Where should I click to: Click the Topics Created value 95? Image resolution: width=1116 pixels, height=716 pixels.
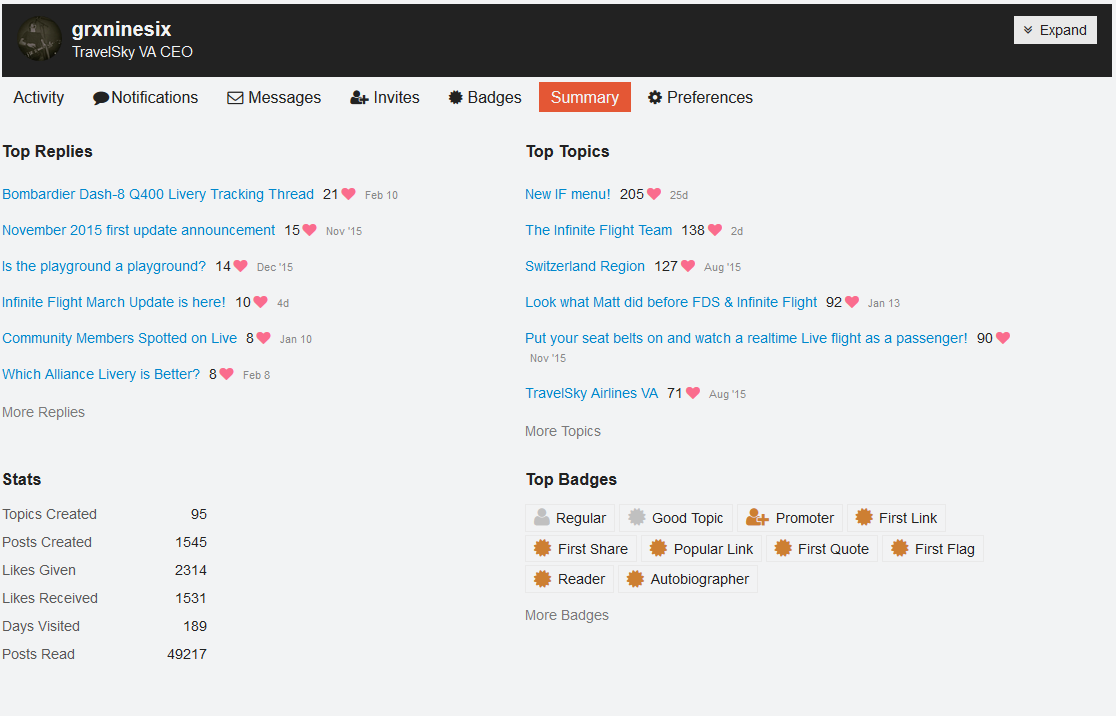199,515
